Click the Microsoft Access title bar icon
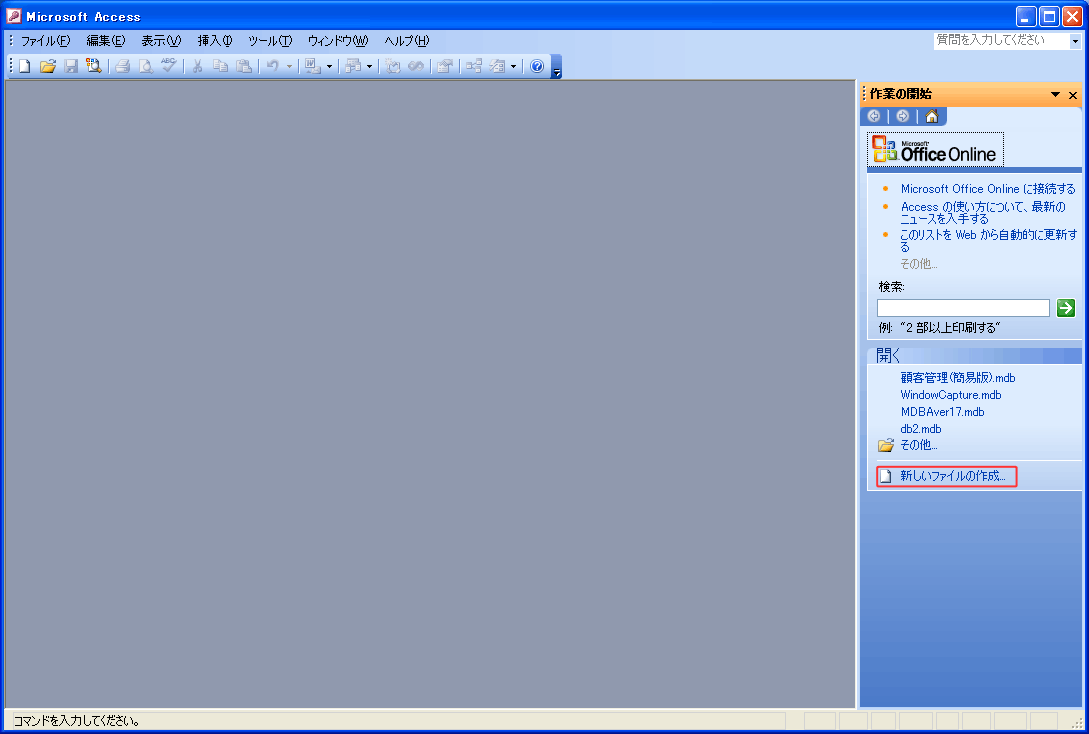This screenshot has width=1089, height=734. pyautogui.click(x=14, y=16)
